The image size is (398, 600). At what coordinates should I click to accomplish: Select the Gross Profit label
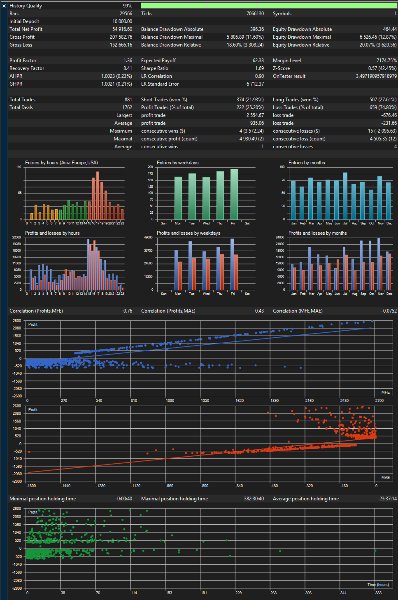pos(22,37)
